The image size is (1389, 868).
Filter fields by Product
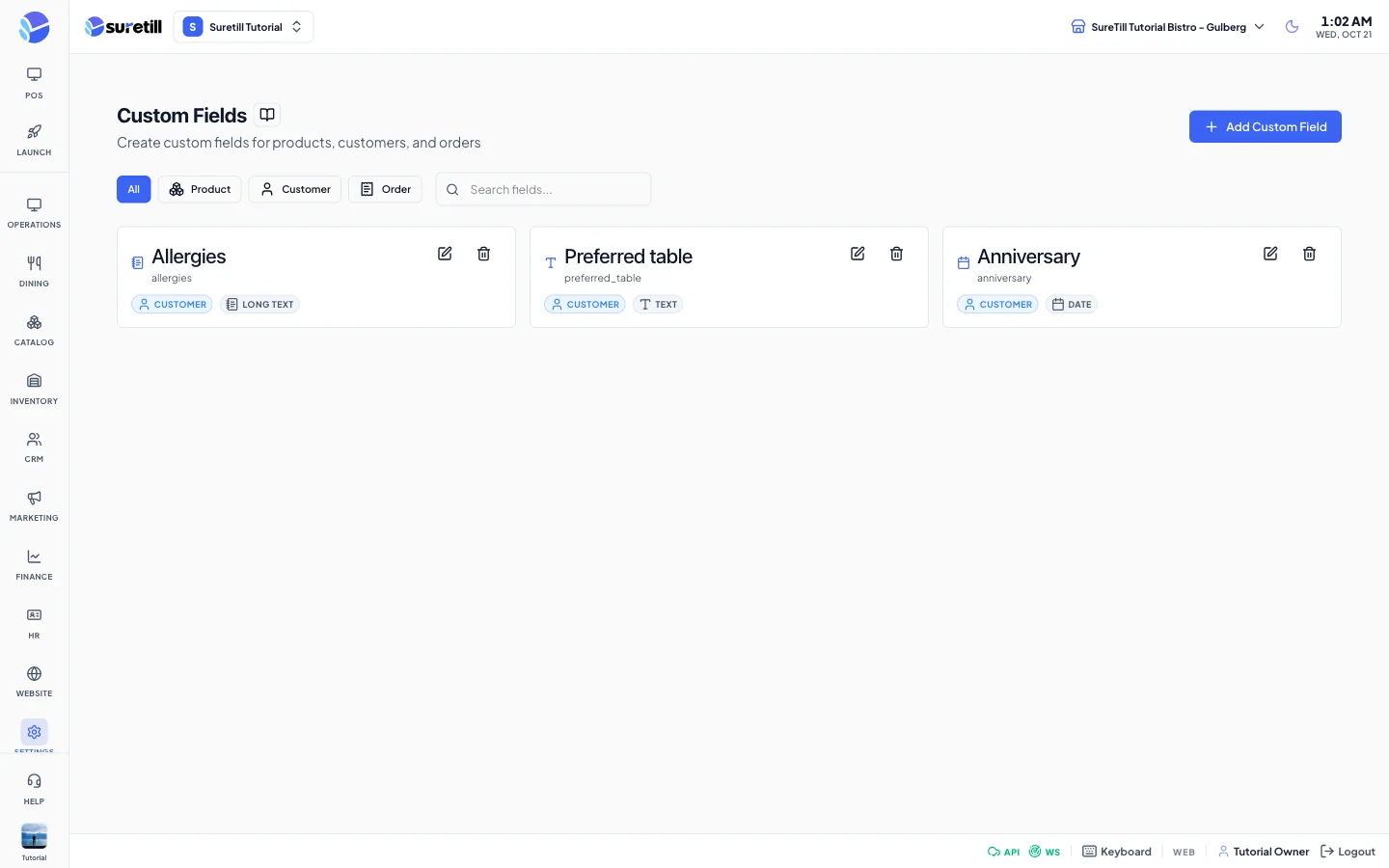point(200,189)
